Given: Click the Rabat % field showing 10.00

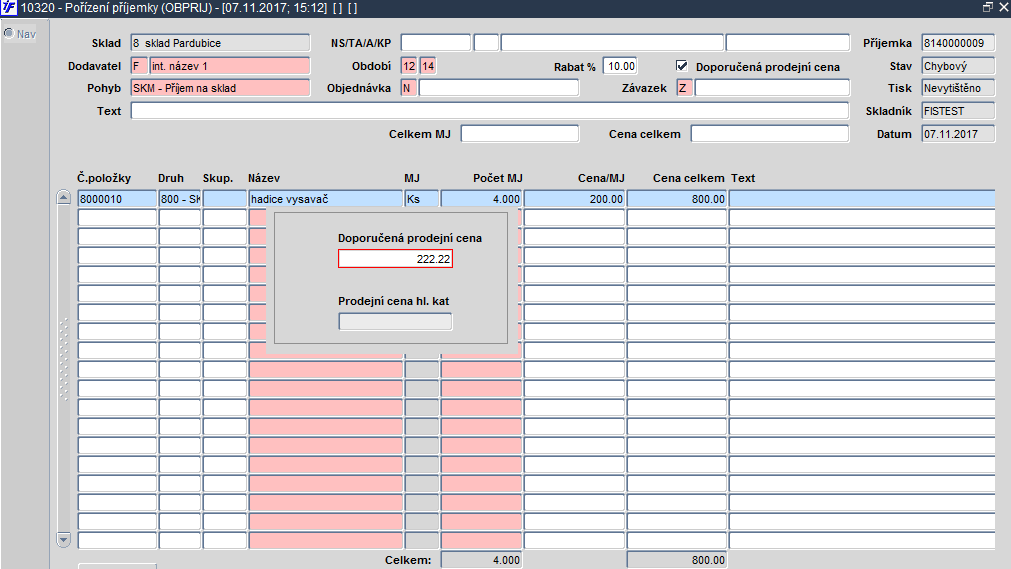Looking at the screenshot, I should (x=620, y=66).
